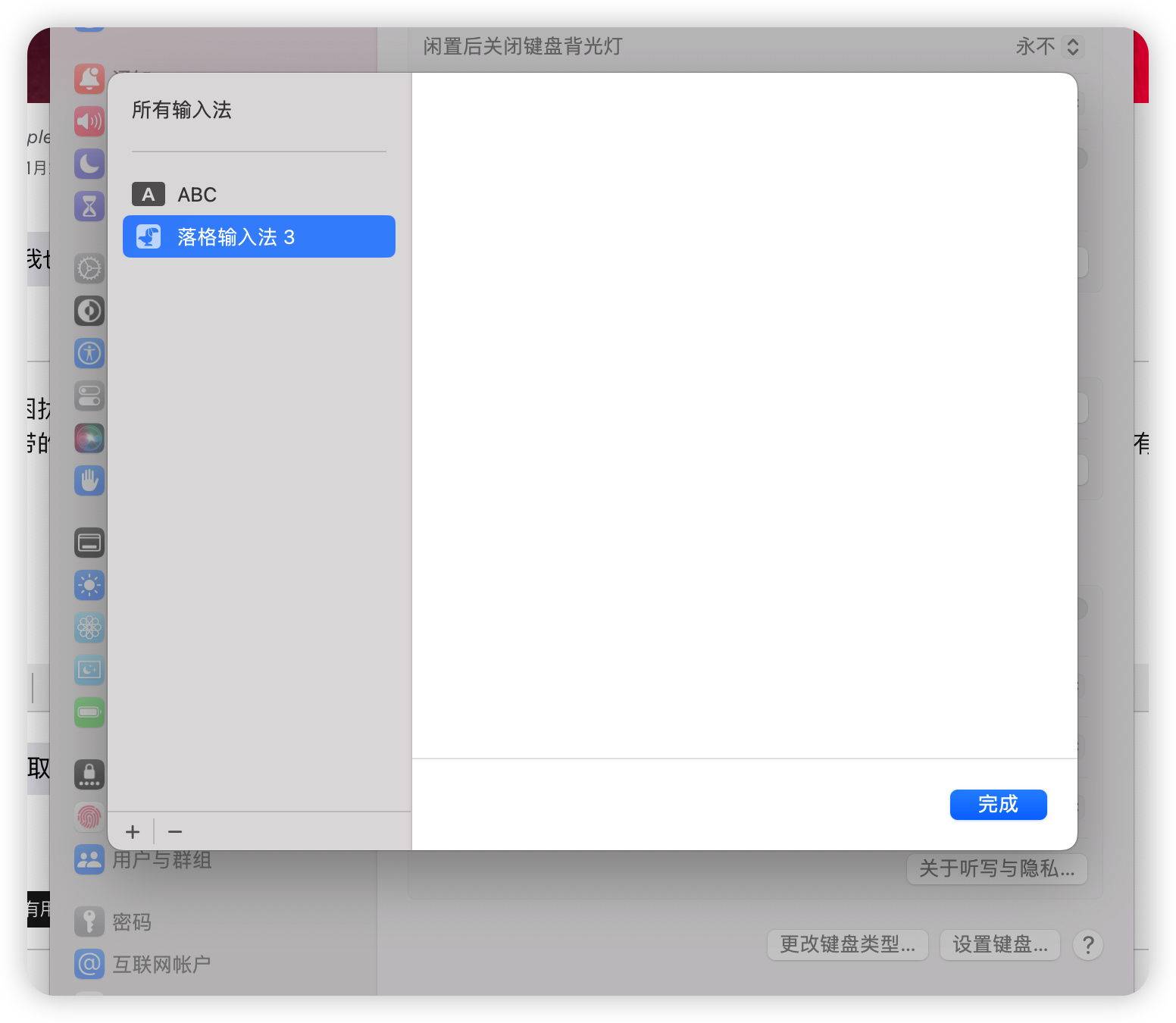Open the Sound settings speaker icon
The width and height of the screenshot is (1176, 1023).
point(89,121)
